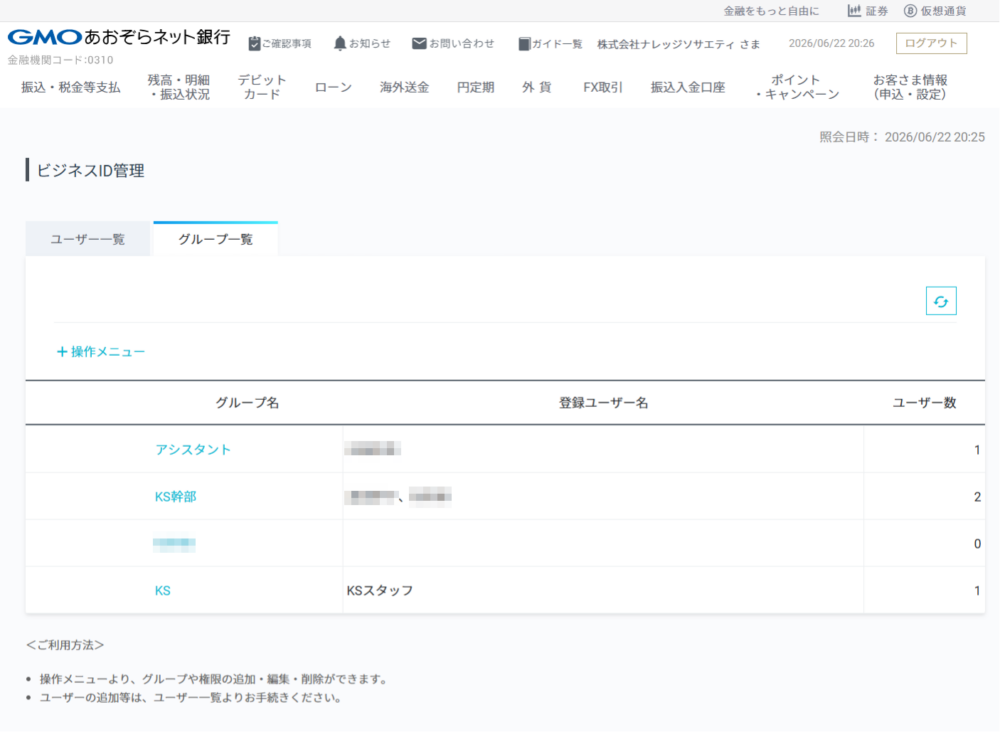Open the お客さま情報(申込・設定) menu
Screen dimensions: 1000x732
pyautogui.click(x=910, y=87)
